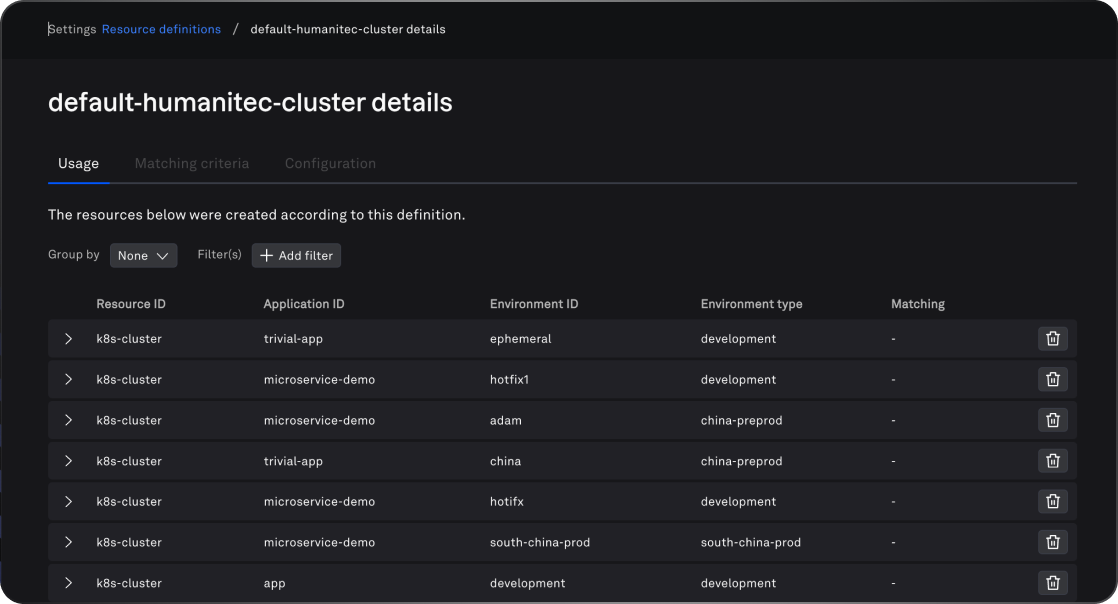Click trash icon for hotfix1 environment

click(x=1052, y=380)
